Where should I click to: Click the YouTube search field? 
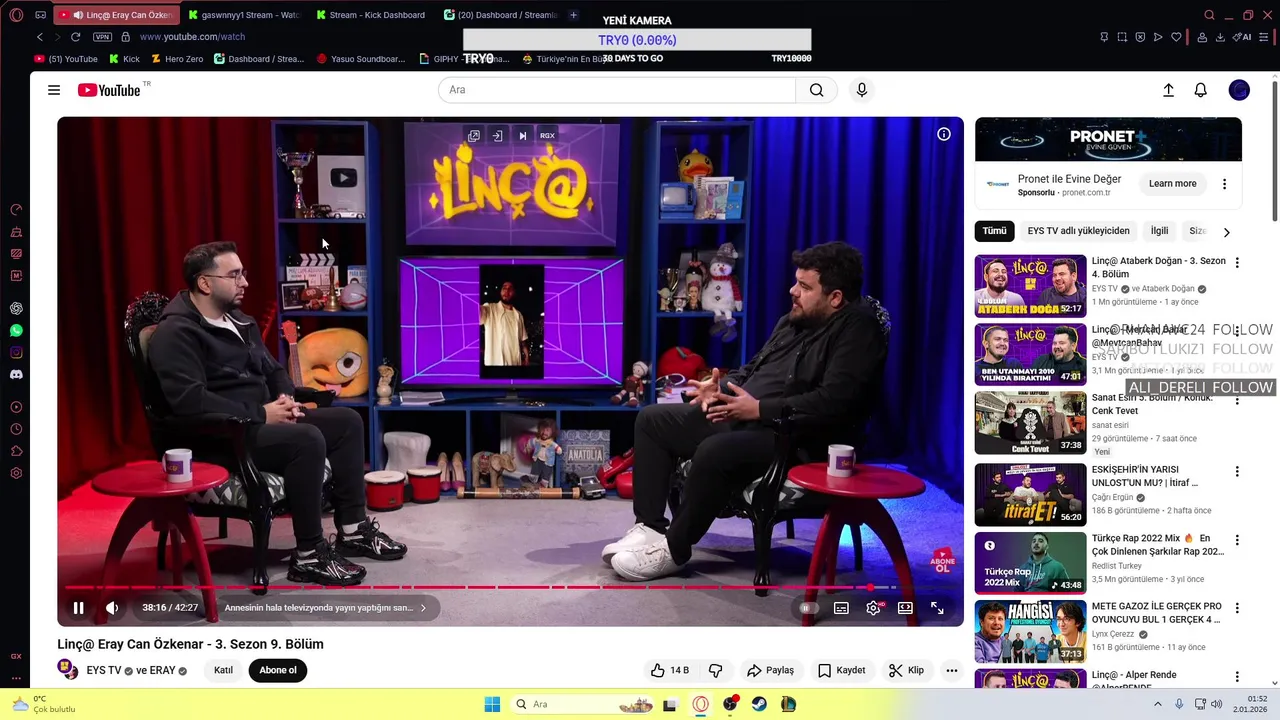point(617,90)
